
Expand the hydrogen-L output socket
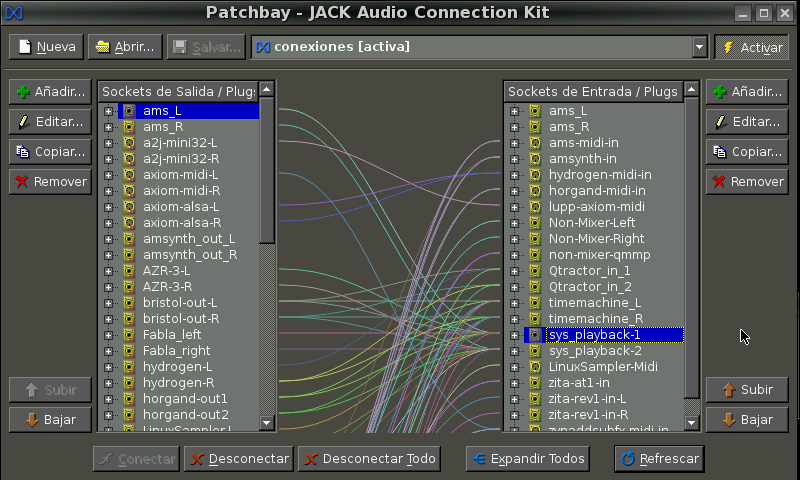pyautogui.click(x=109, y=367)
